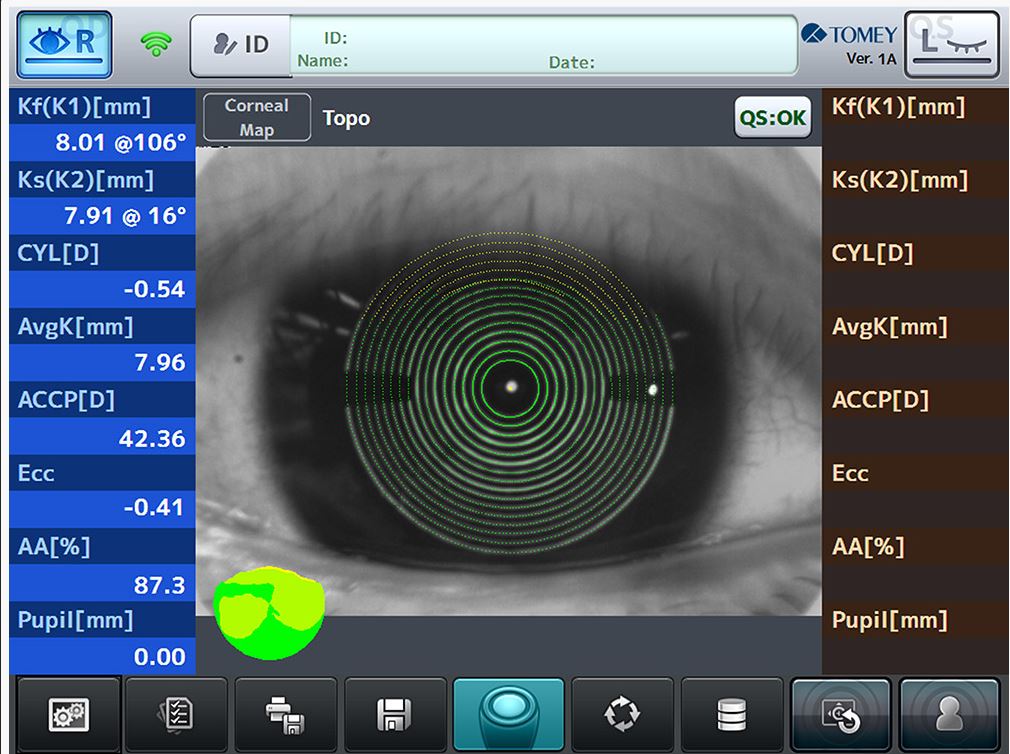Click the image recall rotate icon
Viewport: 1010px width, 754px height.
[840, 714]
